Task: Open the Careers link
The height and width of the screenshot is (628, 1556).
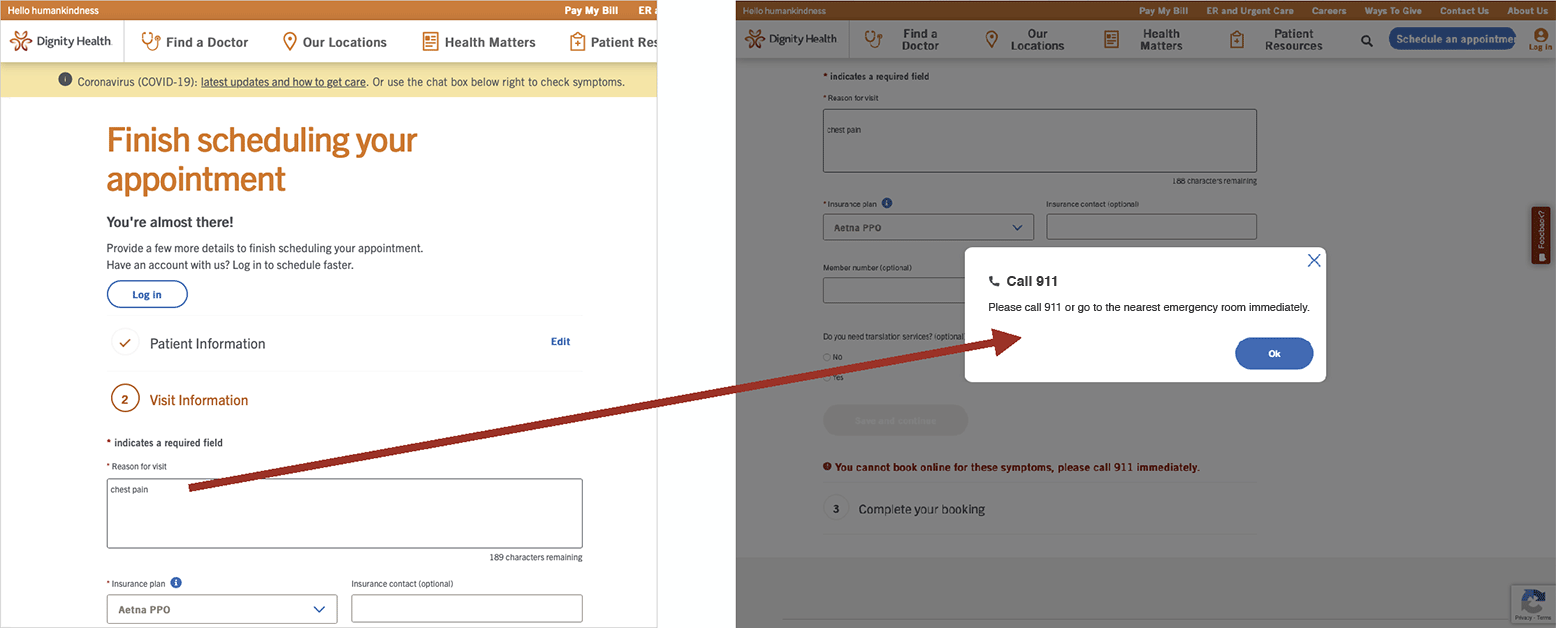Action: pyautogui.click(x=1329, y=10)
